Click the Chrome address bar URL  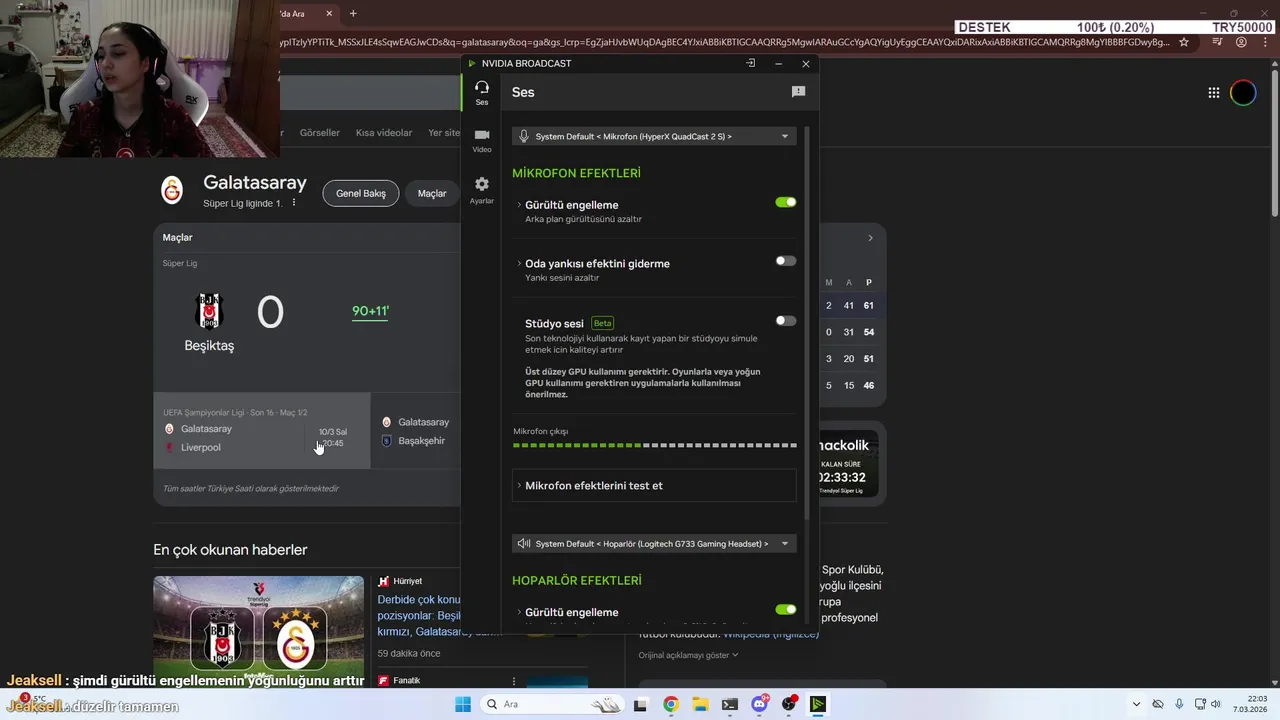point(725,42)
